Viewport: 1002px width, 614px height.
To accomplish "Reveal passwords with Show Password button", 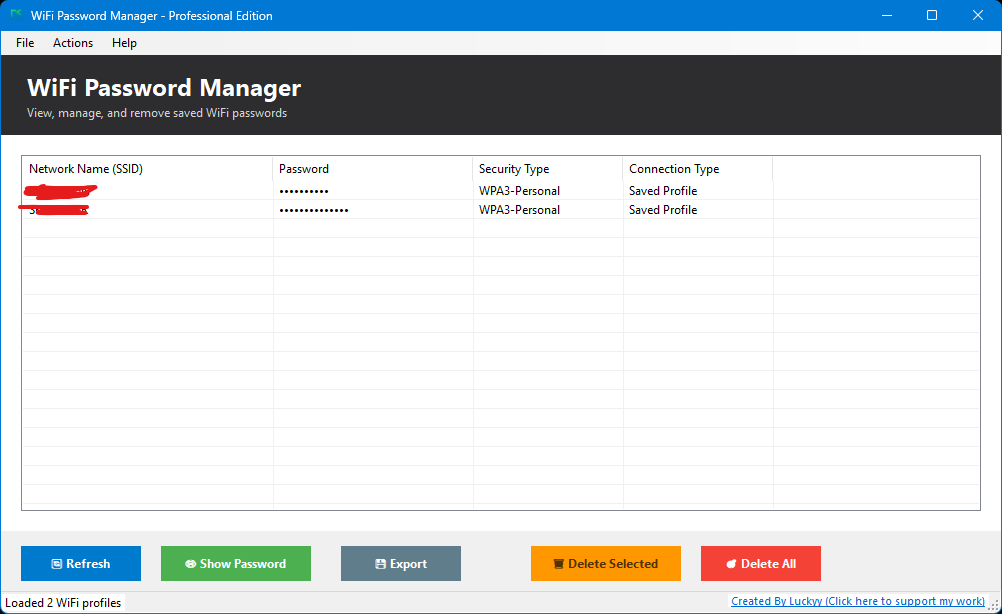I will (x=236, y=564).
